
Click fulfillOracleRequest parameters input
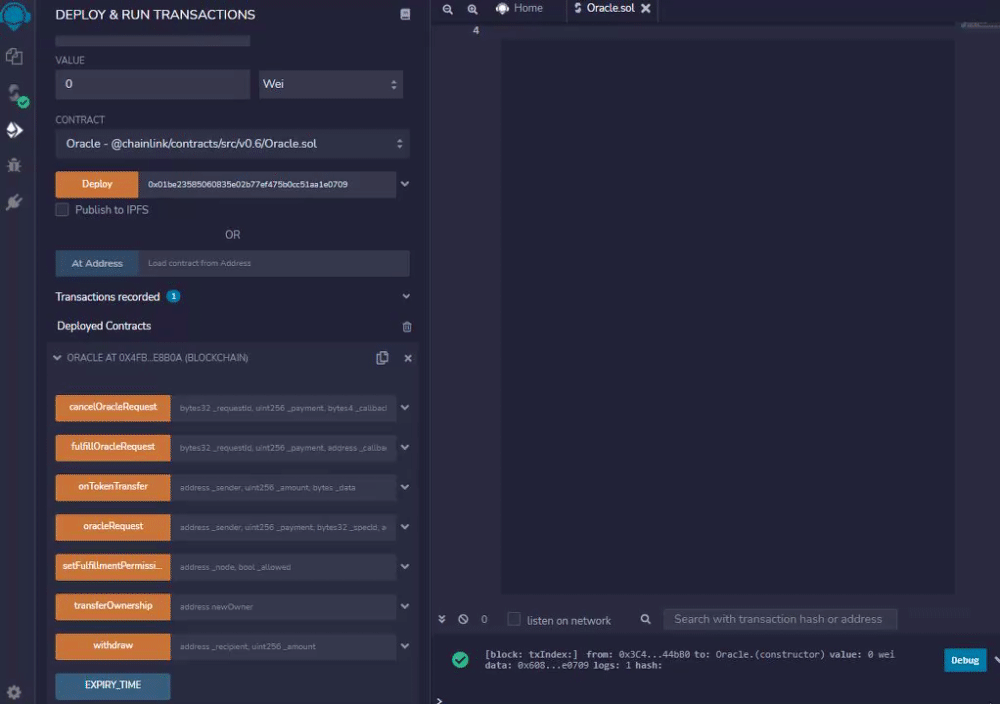[283, 448]
